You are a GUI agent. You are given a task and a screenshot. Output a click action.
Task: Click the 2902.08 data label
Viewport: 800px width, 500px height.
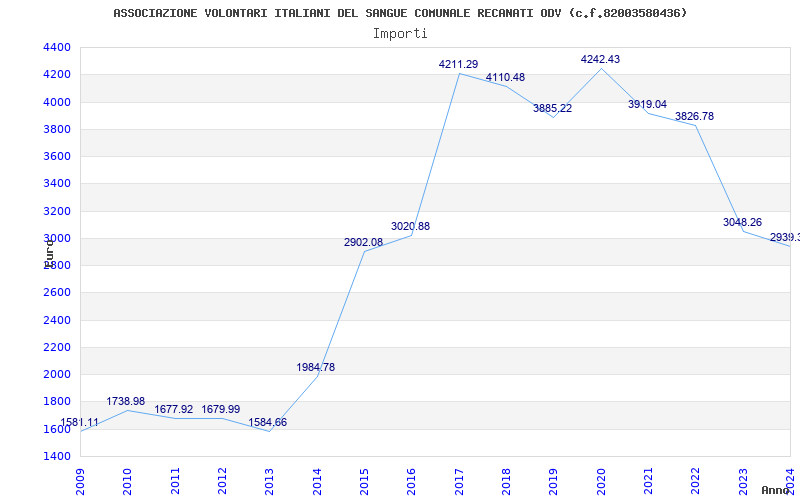point(363,243)
